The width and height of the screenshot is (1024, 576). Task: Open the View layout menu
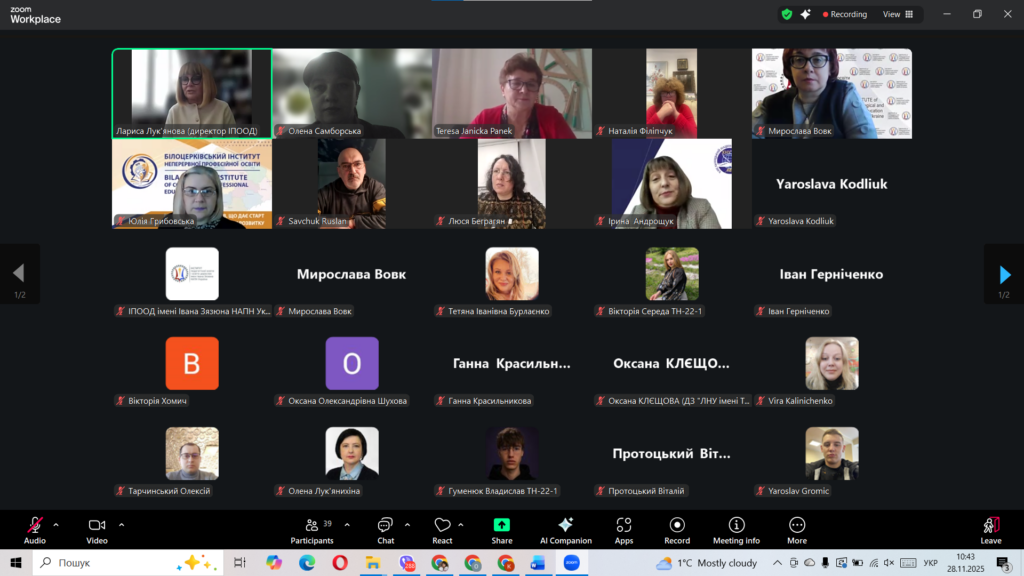[x=898, y=14]
